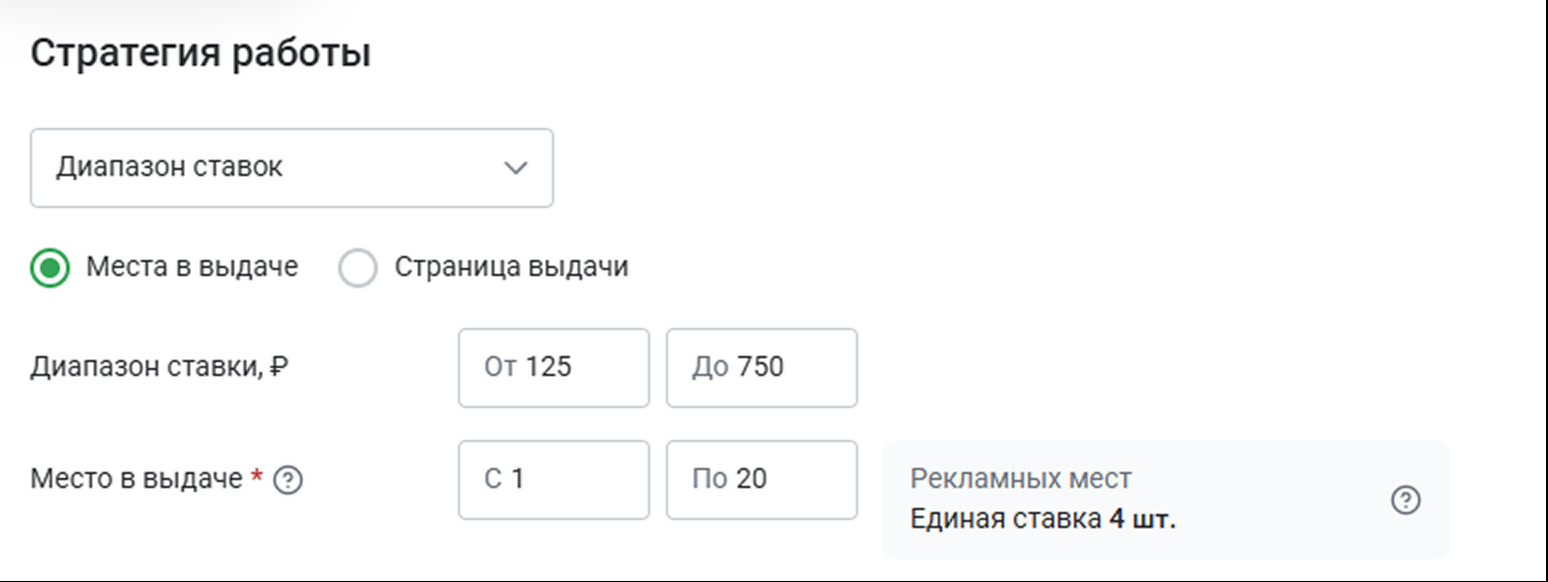Image resolution: width=1548 pixels, height=582 pixels.
Task: Click the Стратегия работы section heading
Action: [201, 54]
